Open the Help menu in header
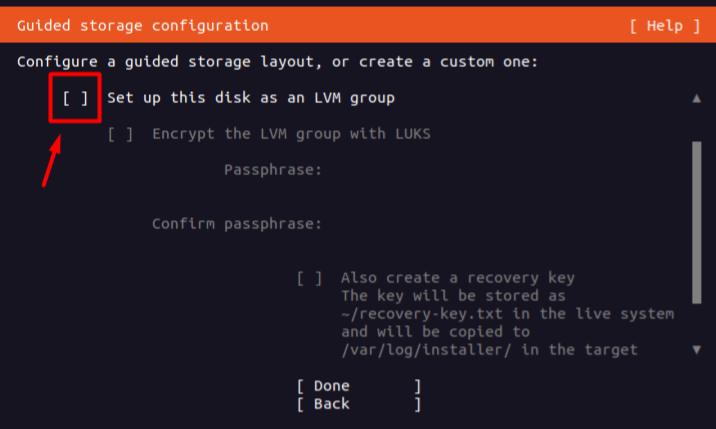 coord(665,25)
